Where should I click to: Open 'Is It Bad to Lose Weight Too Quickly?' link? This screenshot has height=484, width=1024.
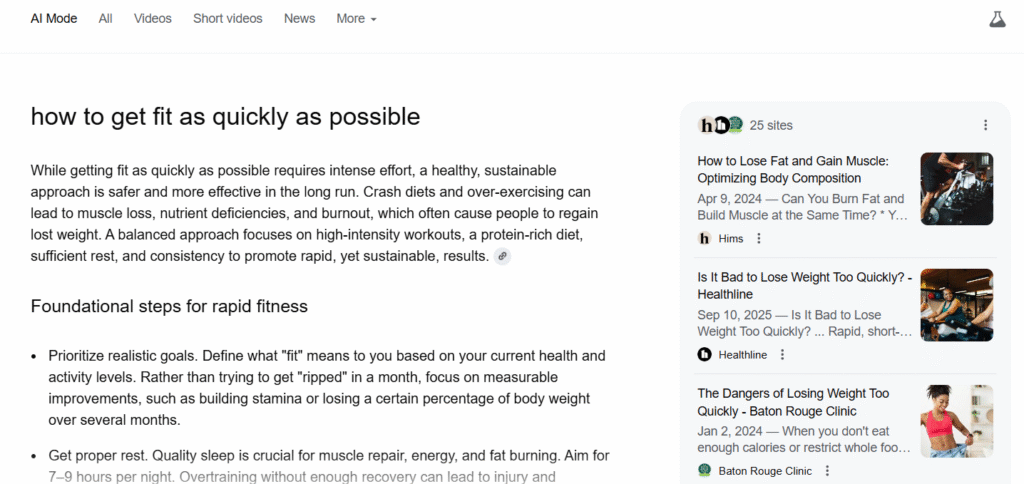tap(804, 285)
